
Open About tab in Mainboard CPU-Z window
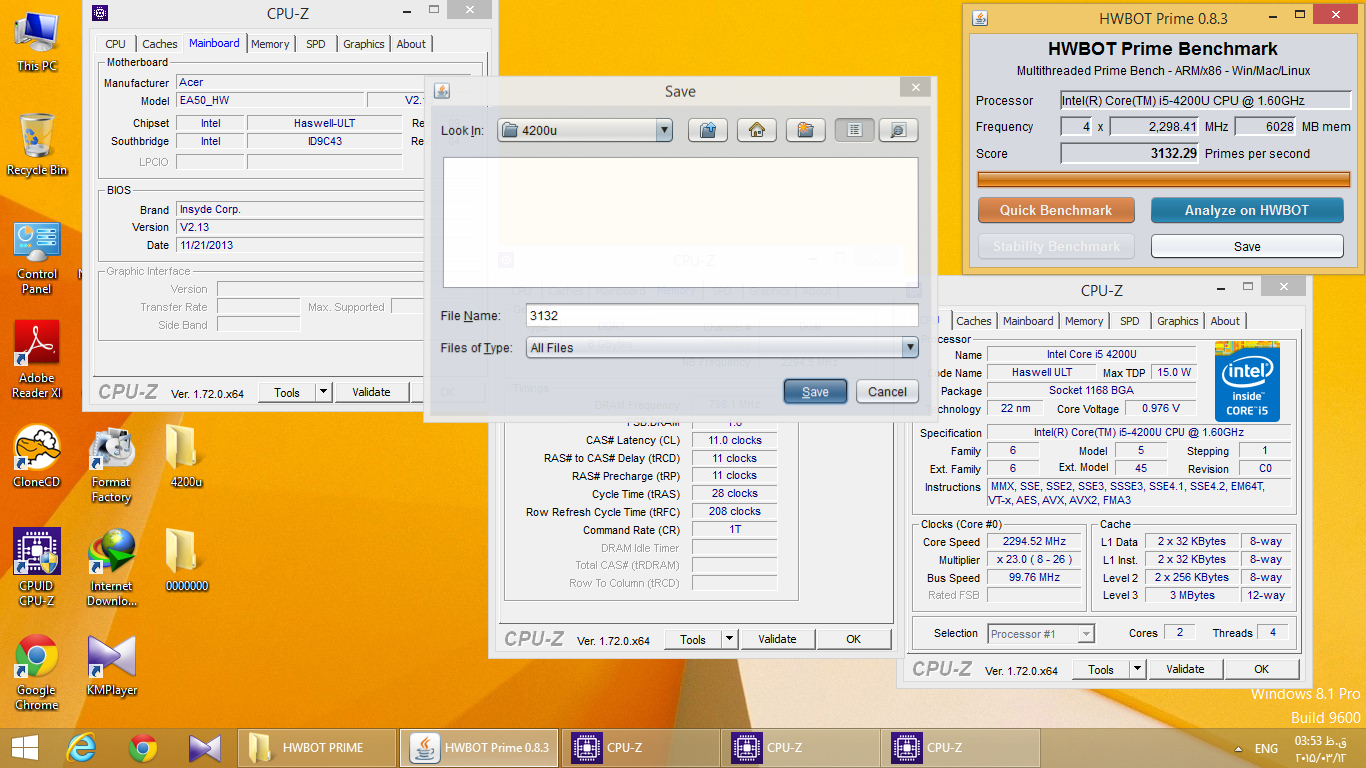click(411, 44)
